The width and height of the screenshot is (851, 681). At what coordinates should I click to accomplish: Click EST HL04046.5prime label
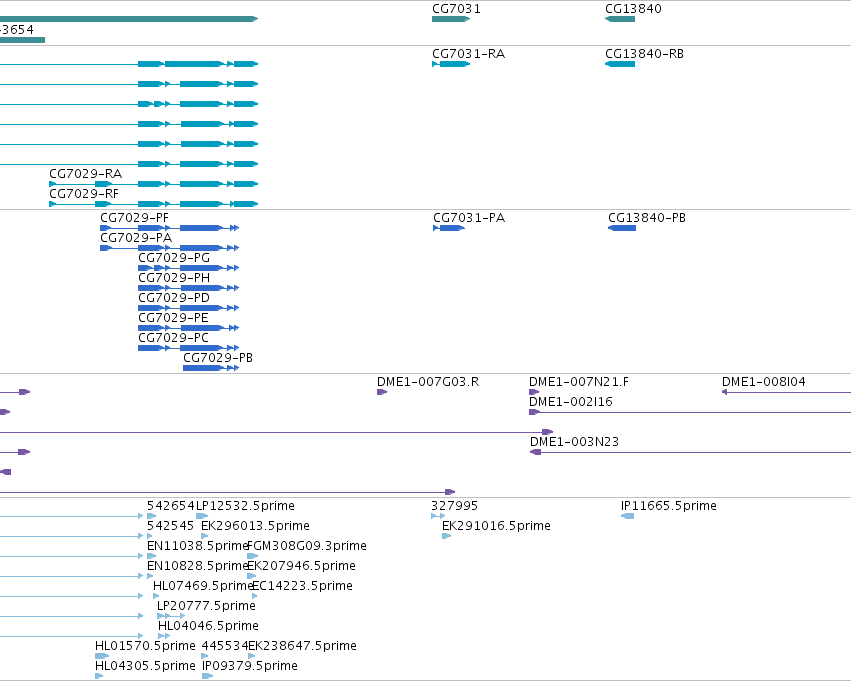pos(208,626)
